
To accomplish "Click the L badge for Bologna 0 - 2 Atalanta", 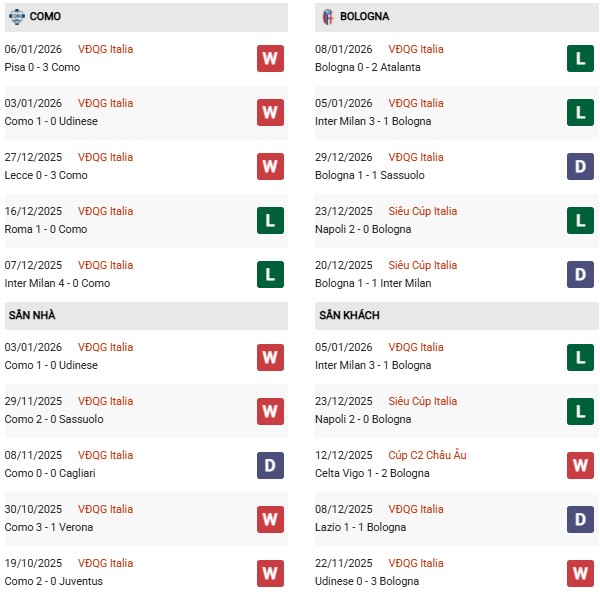I will point(581,58).
